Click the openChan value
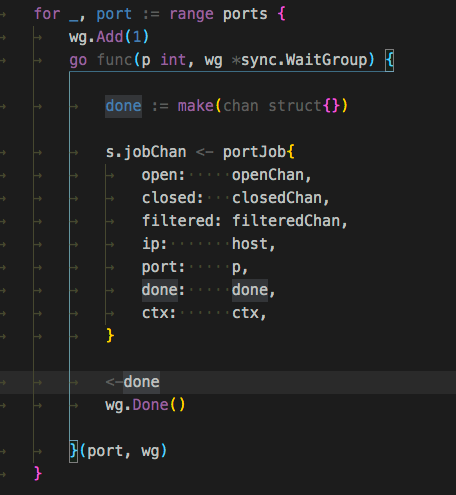Viewport: 456px width, 495px height. [268, 175]
